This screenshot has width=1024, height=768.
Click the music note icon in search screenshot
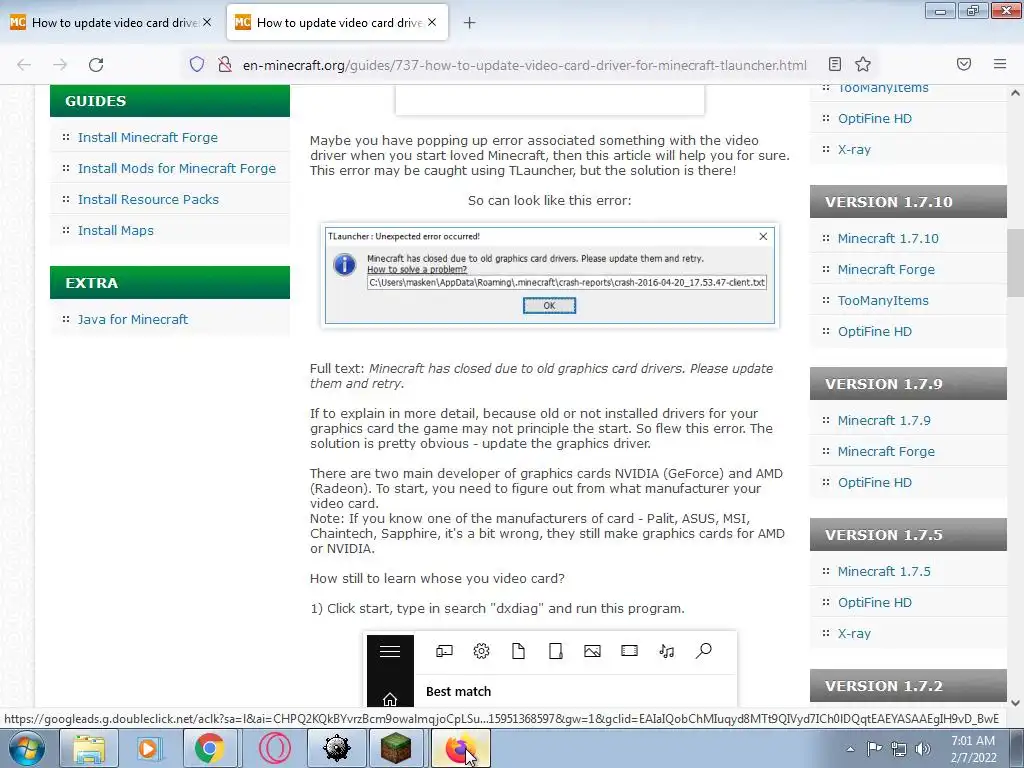[666, 651]
